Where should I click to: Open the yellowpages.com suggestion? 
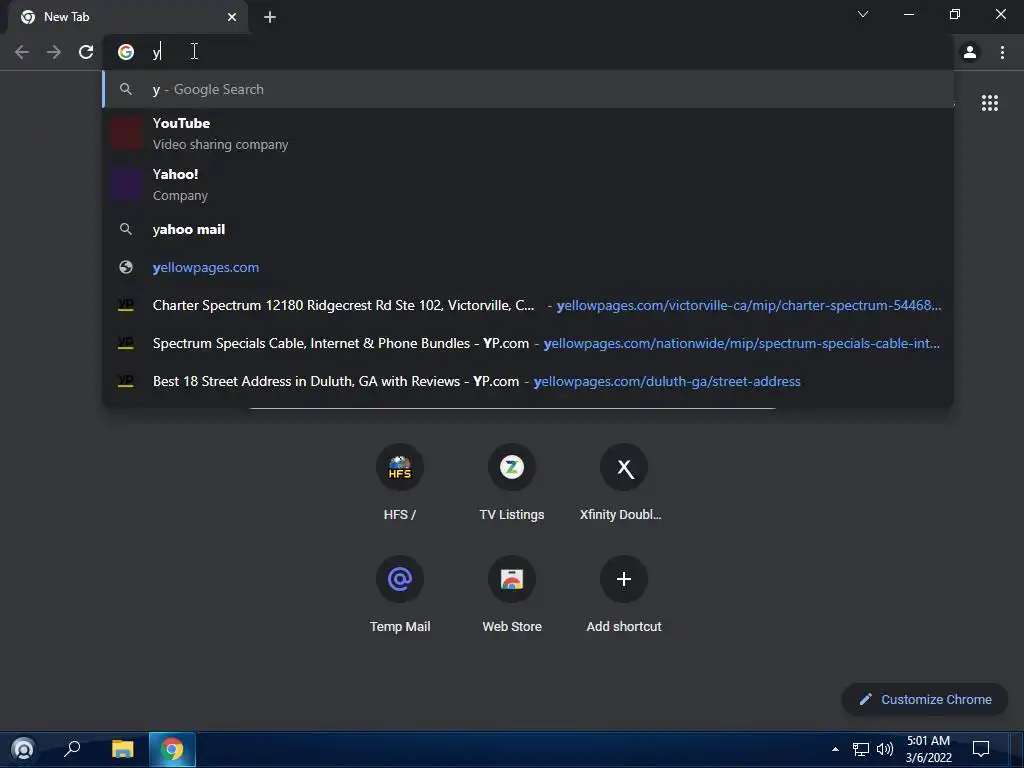coord(528,267)
